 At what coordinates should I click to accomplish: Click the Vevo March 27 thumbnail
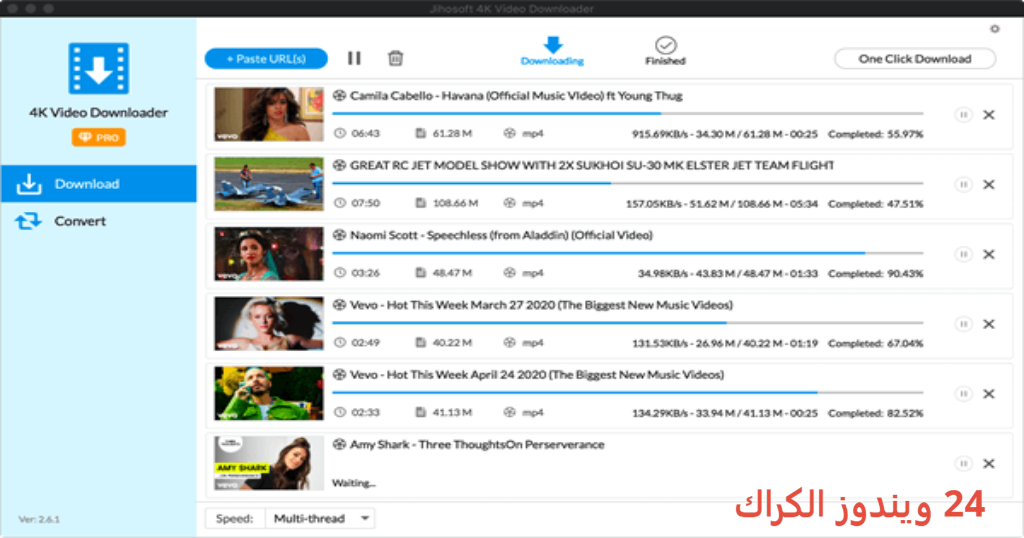pos(268,324)
